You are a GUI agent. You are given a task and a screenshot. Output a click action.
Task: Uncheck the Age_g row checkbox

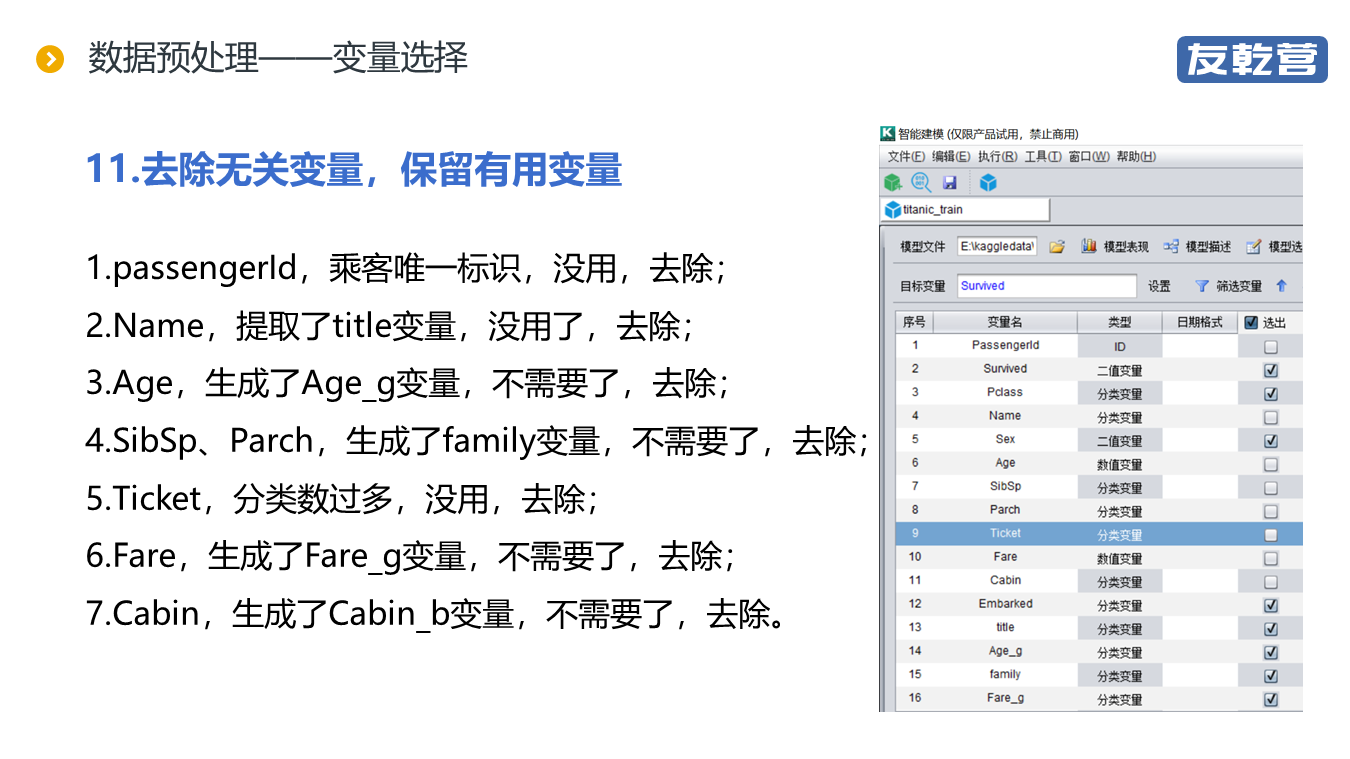[1271, 652]
